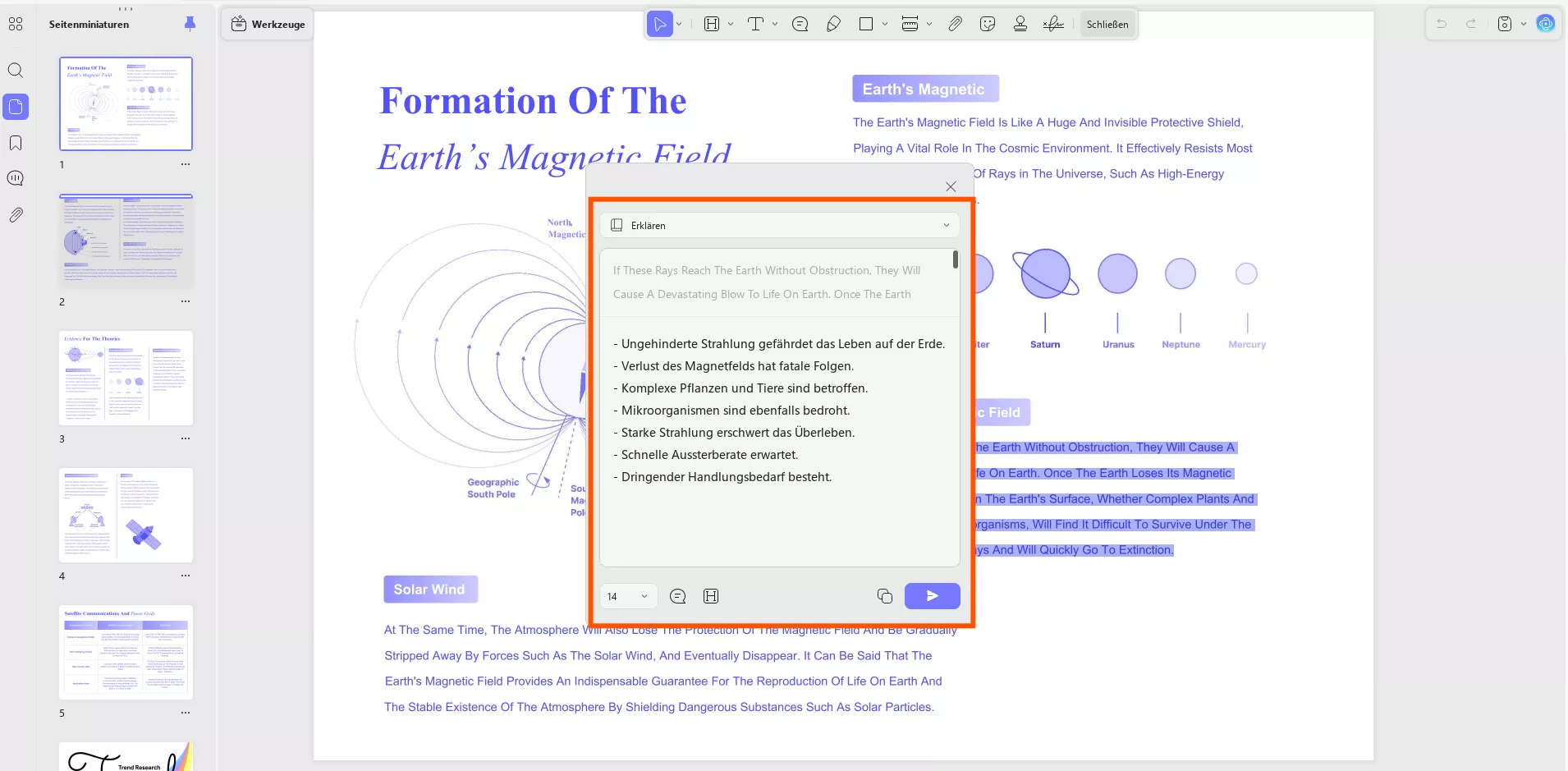Select the sticky note comment tool in the toolbar

click(800, 25)
